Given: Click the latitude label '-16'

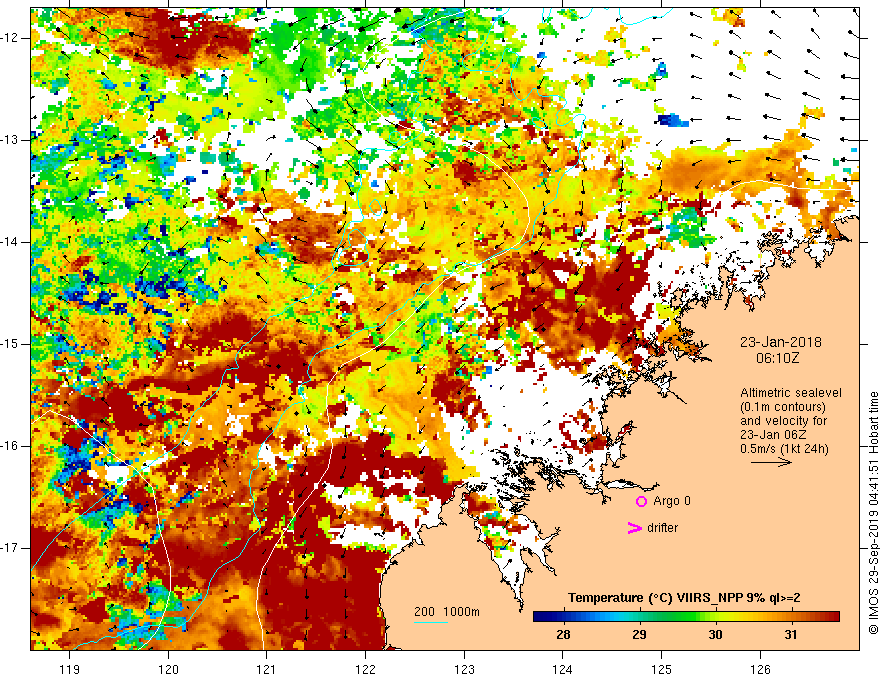Looking at the screenshot, I should click(x=11, y=446).
